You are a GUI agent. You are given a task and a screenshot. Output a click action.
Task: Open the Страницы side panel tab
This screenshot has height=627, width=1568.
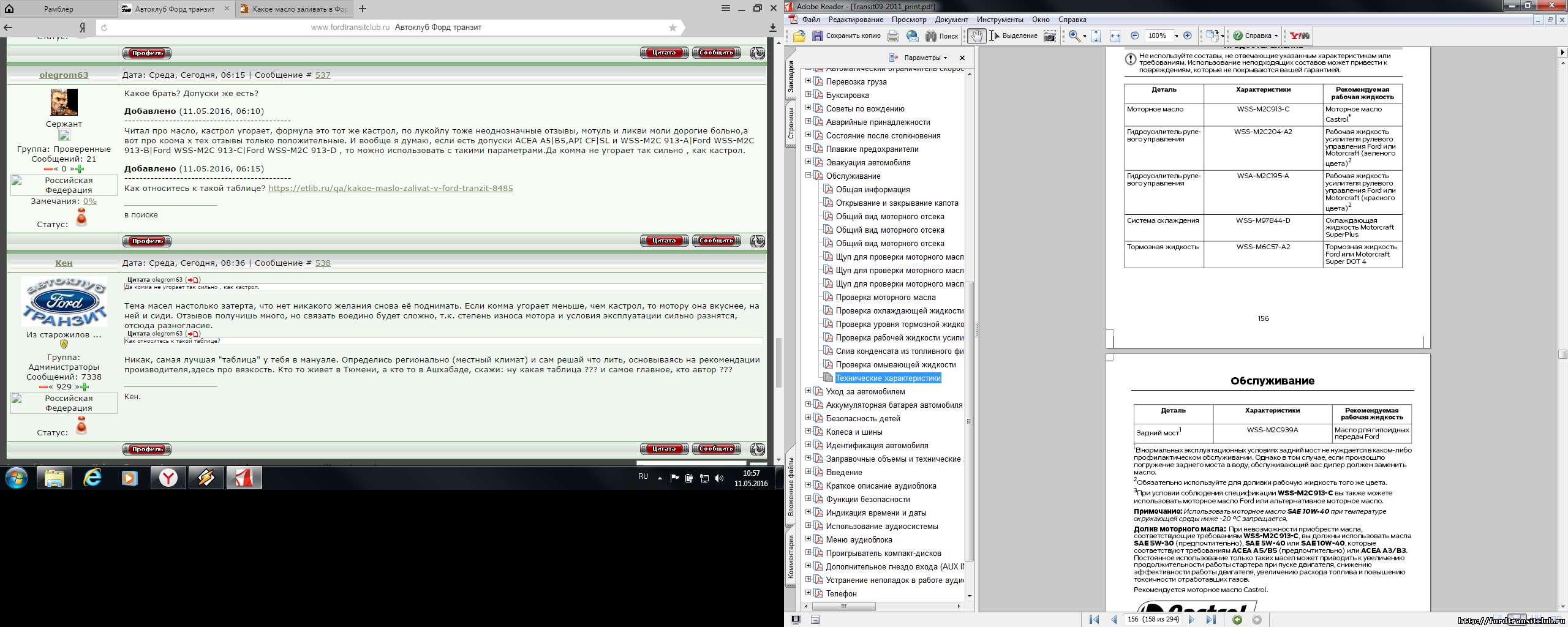point(791,124)
